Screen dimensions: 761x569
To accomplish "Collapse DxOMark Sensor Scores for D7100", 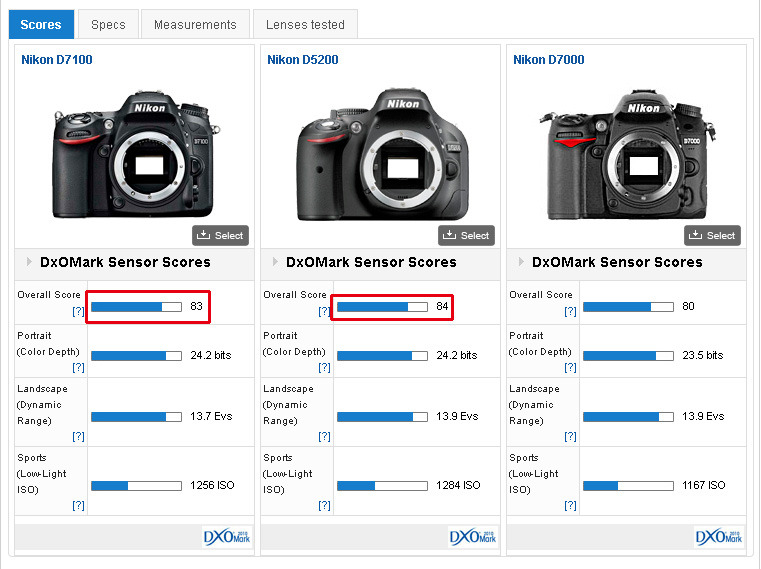I will tap(26, 263).
